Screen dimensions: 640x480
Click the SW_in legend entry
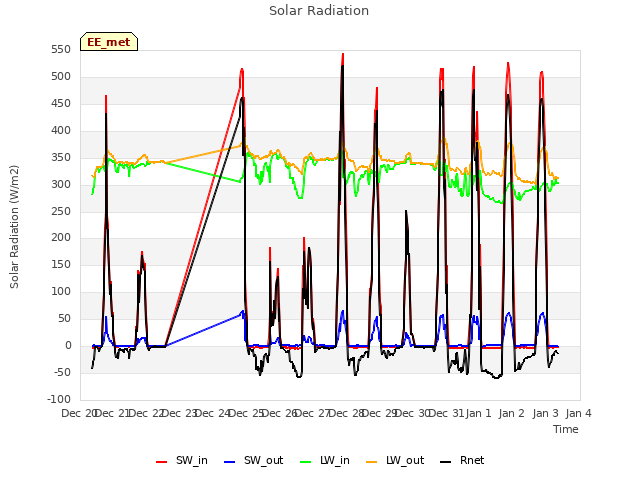click(182, 461)
